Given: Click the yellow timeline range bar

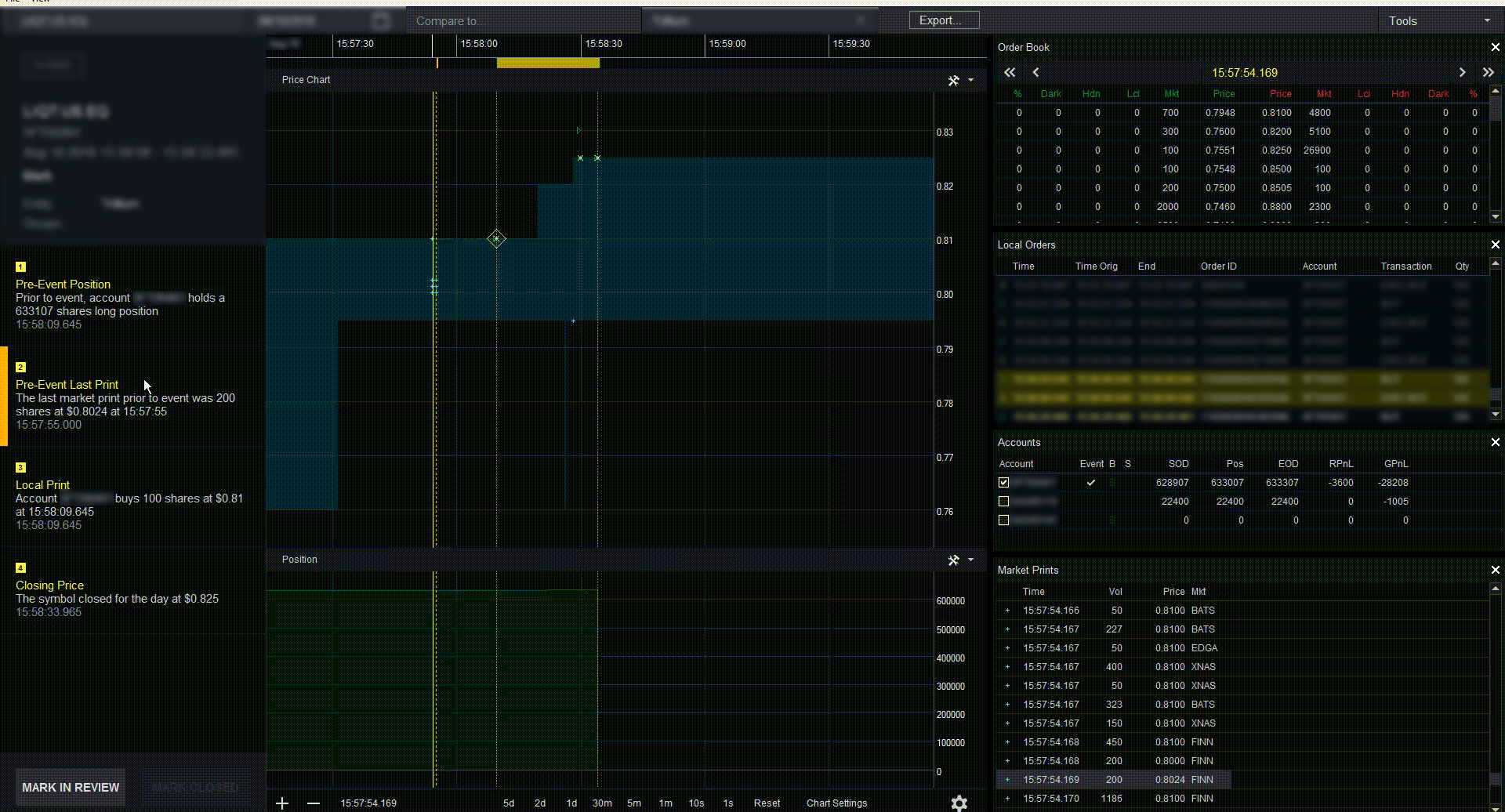Looking at the screenshot, I should (548, 63).
